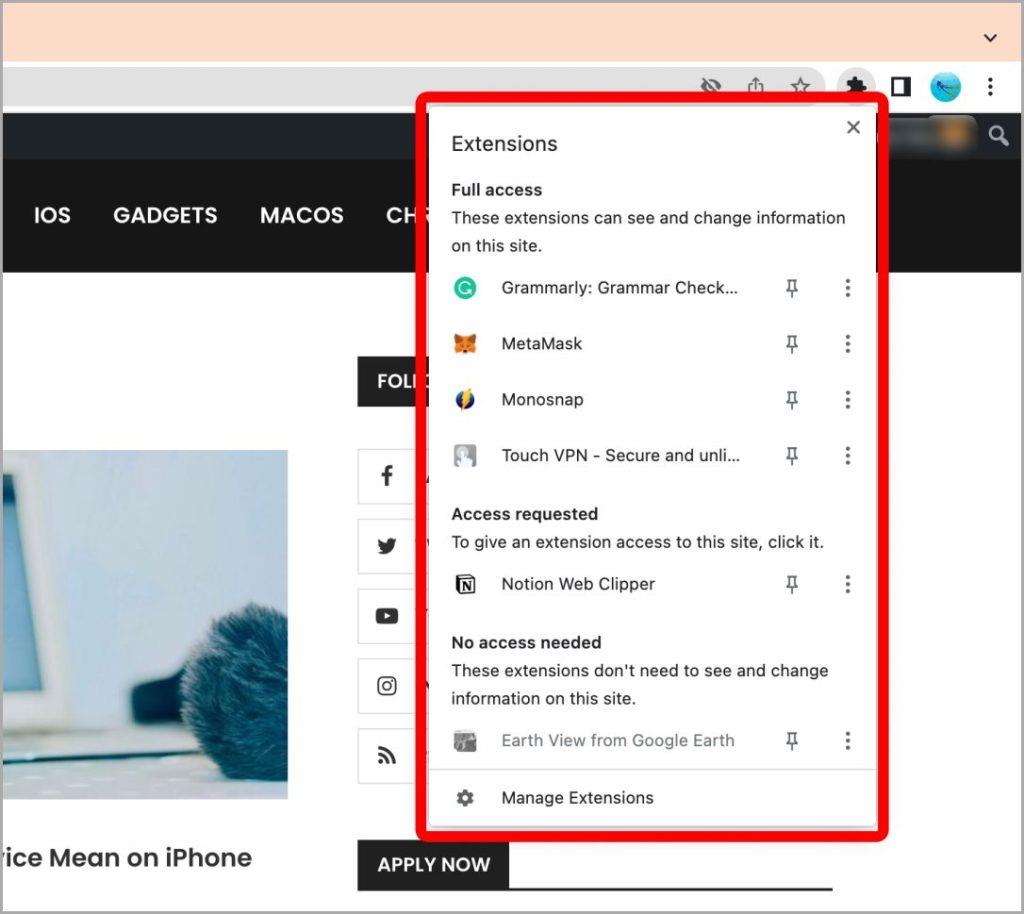Close the Extensions popup
Image resolution: width=1024 pixels, height=914 pixels.
(853, 127)
